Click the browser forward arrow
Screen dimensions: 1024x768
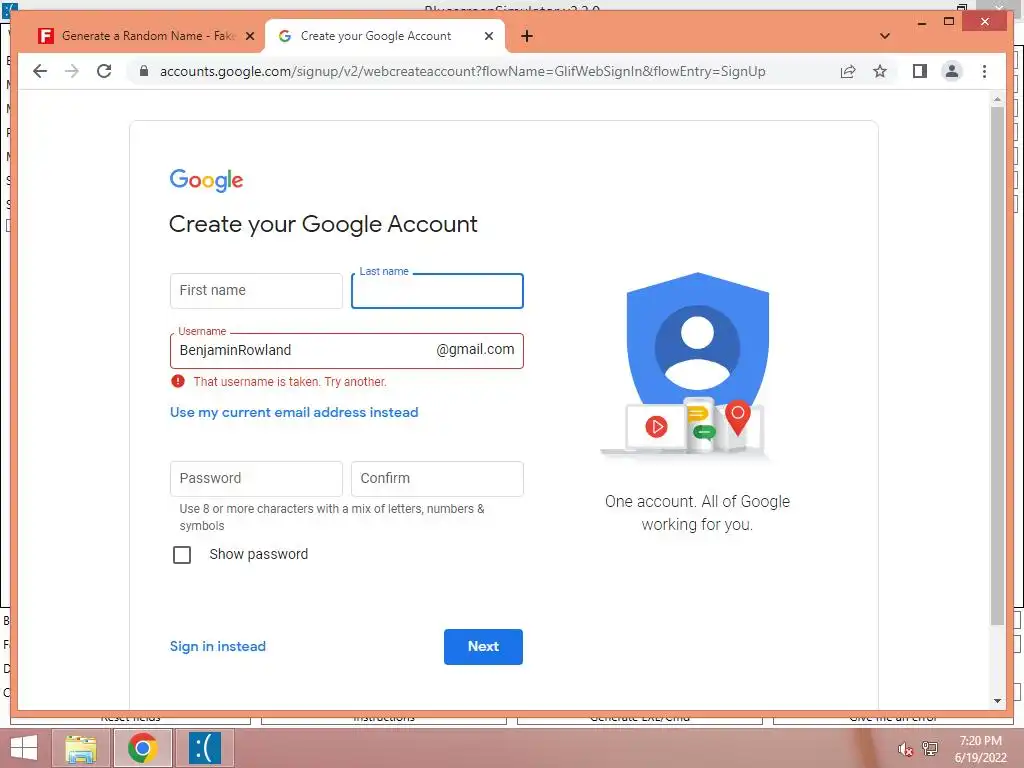(72, 71)
